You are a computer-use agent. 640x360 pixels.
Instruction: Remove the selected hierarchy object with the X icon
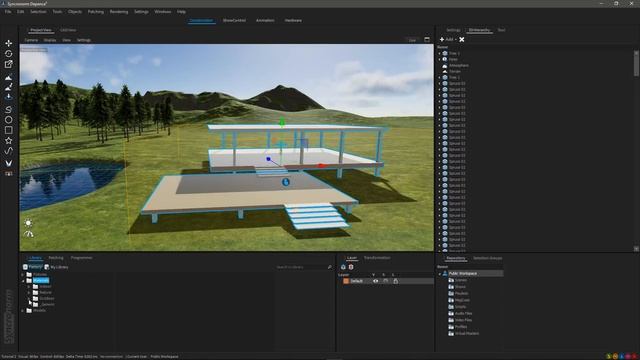point(462,40)
